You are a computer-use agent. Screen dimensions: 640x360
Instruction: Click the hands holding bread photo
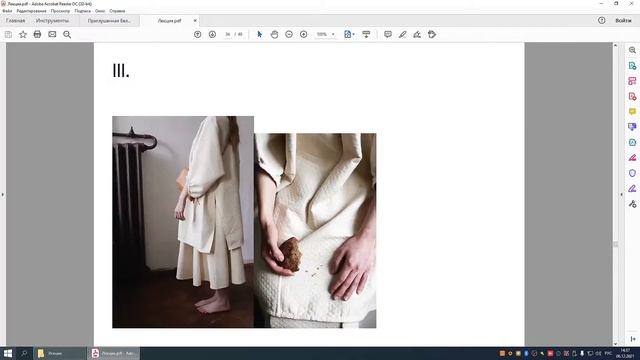click(315, 231)
